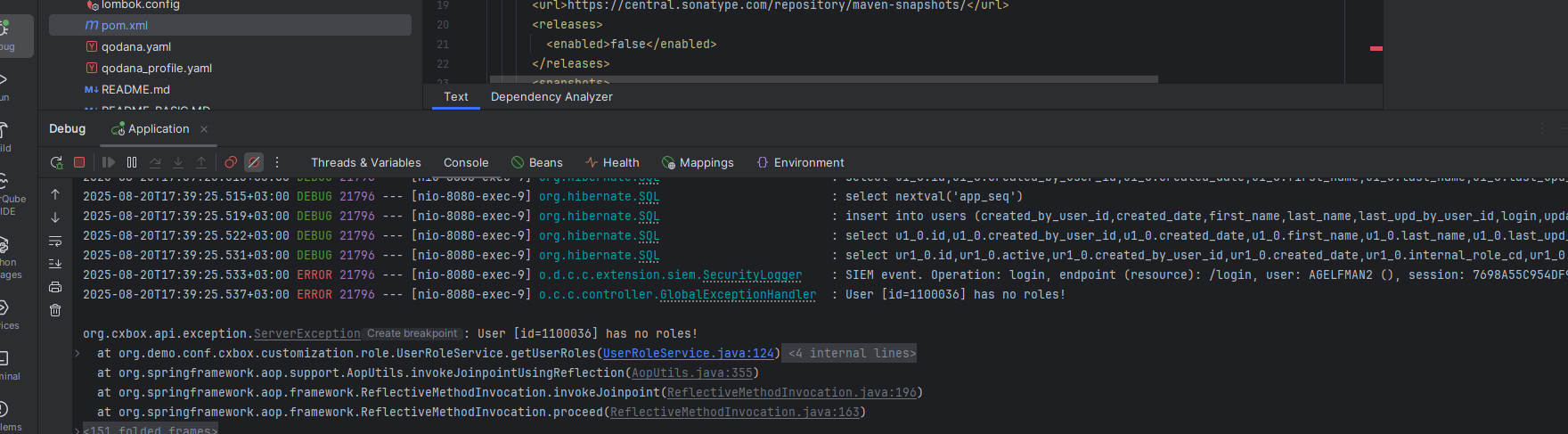
Task: Stop the running debug process
Action: [x=79, y=162]
